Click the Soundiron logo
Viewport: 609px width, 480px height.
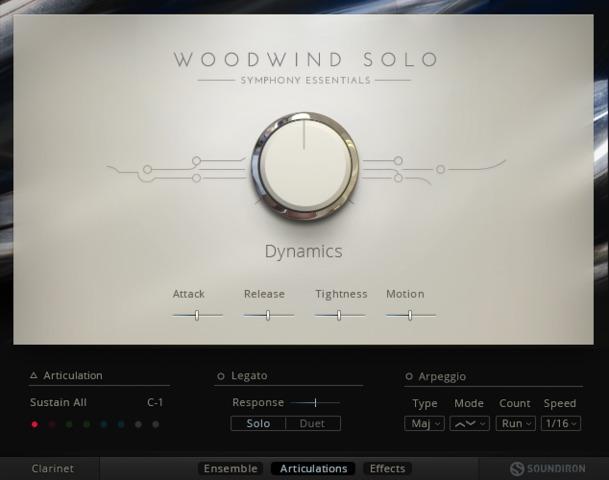tap(548, 468)
